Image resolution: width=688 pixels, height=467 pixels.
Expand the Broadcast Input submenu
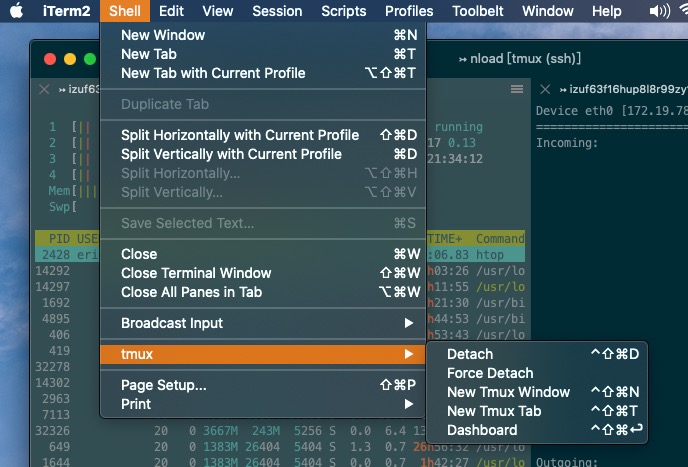(263, 323)
